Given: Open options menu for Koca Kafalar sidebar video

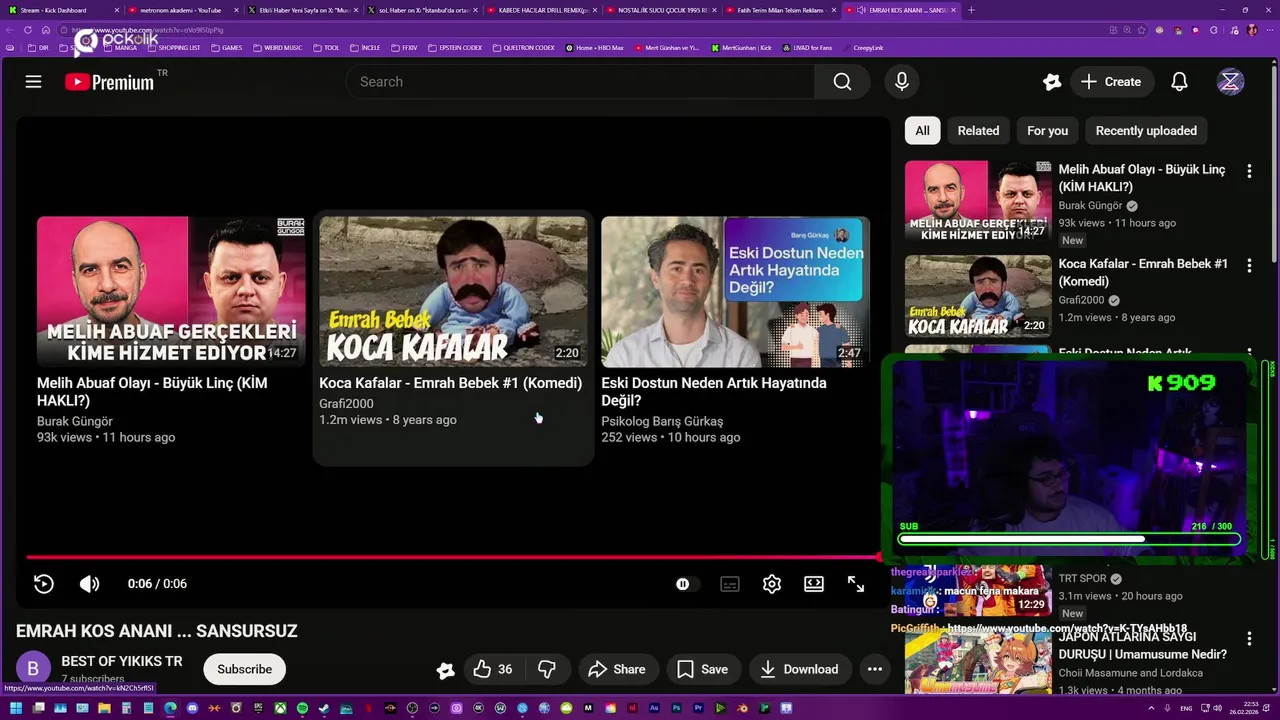Looking at the screenshot, I should 1249,265.
